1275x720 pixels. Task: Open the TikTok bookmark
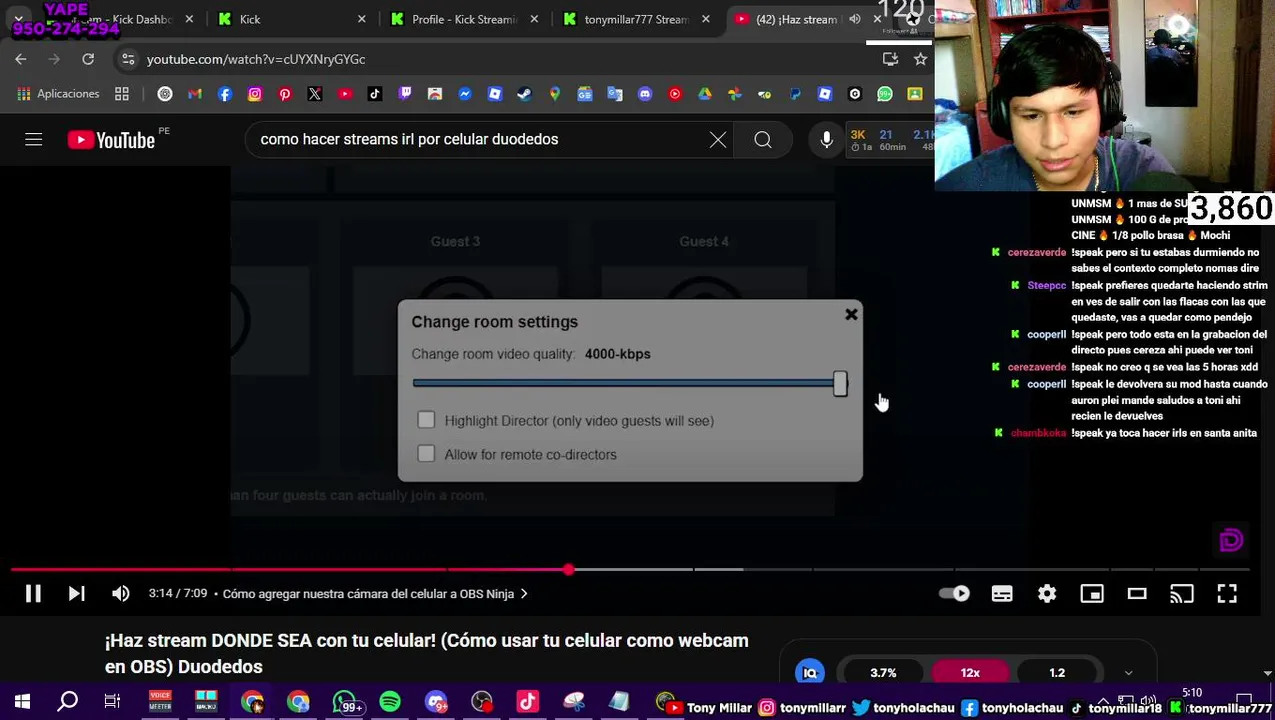point(375,94)
